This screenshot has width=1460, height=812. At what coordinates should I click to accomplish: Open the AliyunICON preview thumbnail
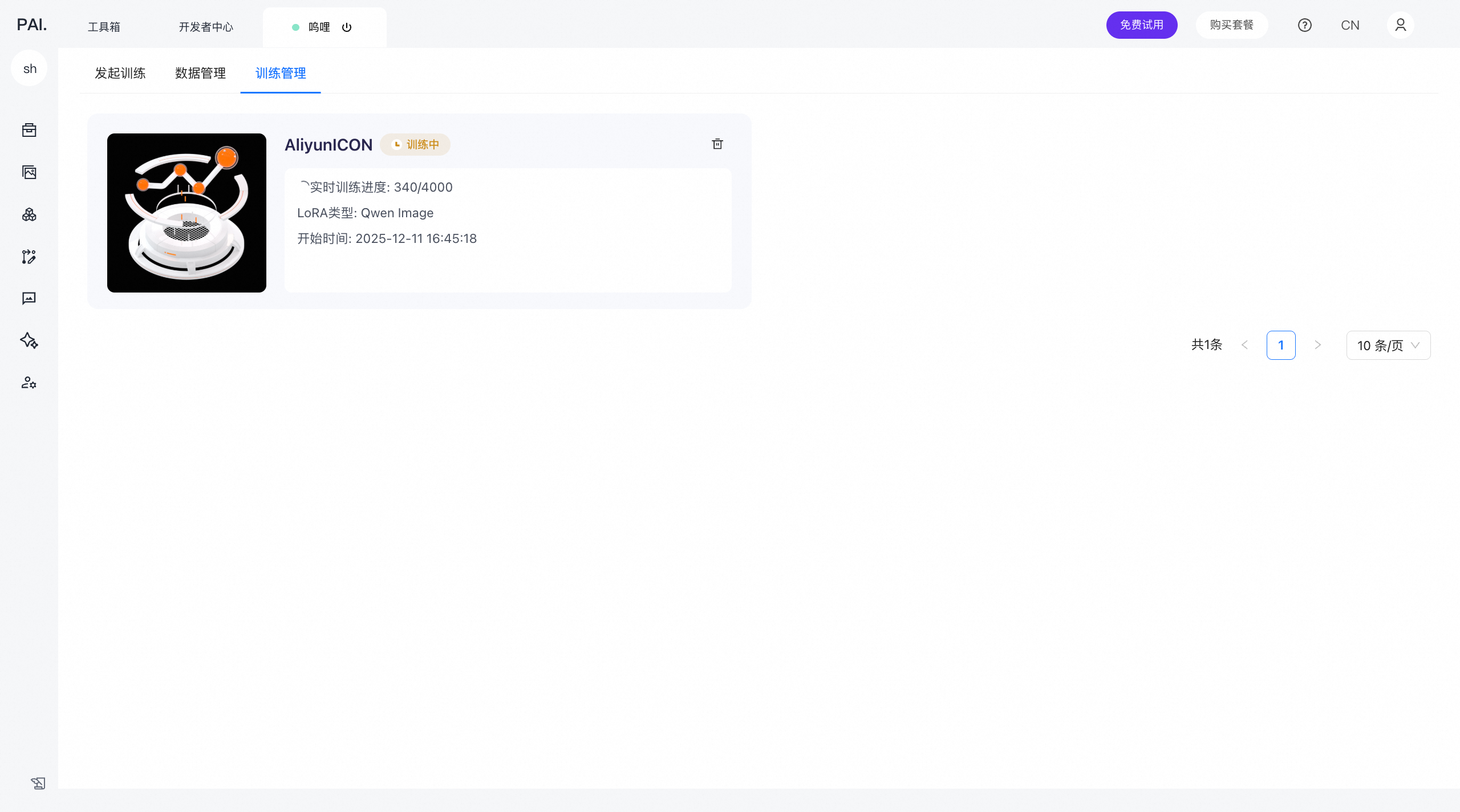coord(186,213)
